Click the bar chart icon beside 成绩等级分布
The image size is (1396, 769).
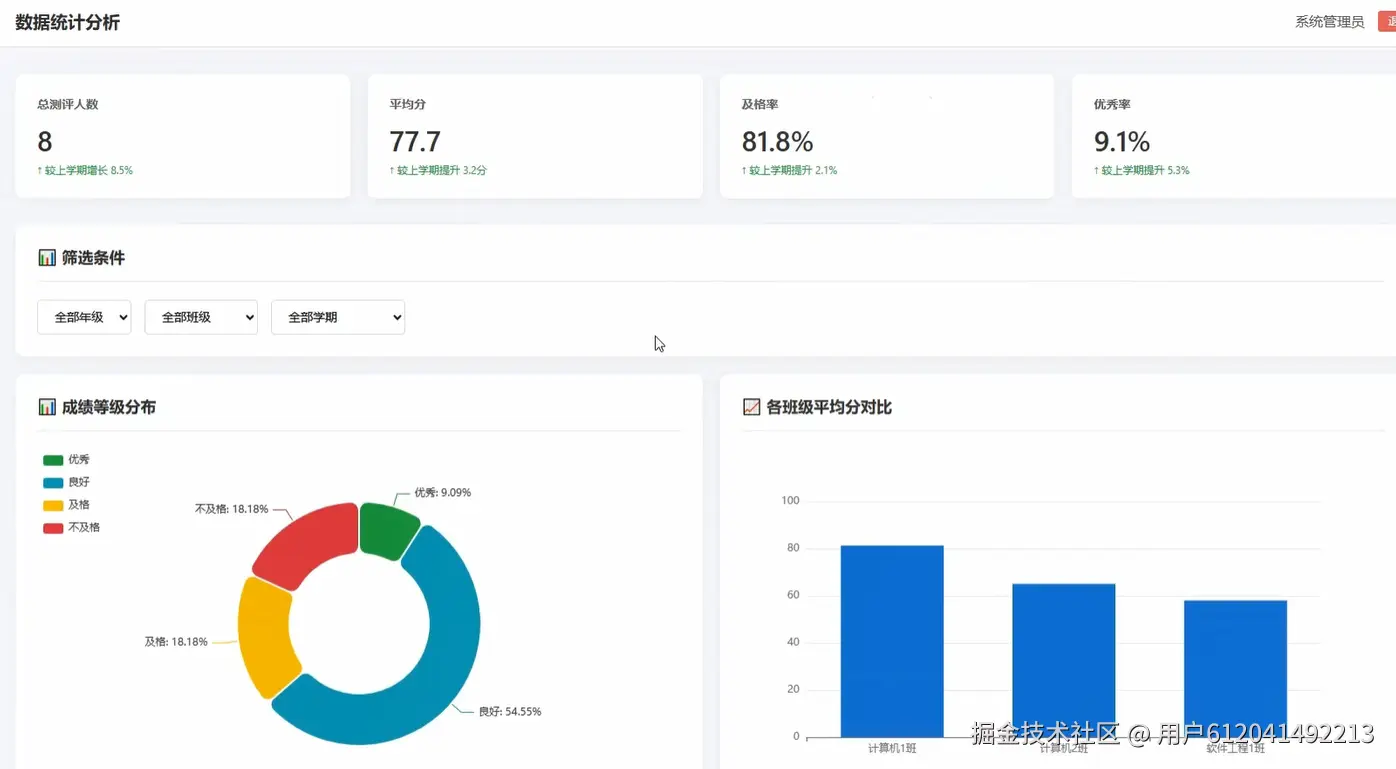pyautogui.click(x=47, y=407)
